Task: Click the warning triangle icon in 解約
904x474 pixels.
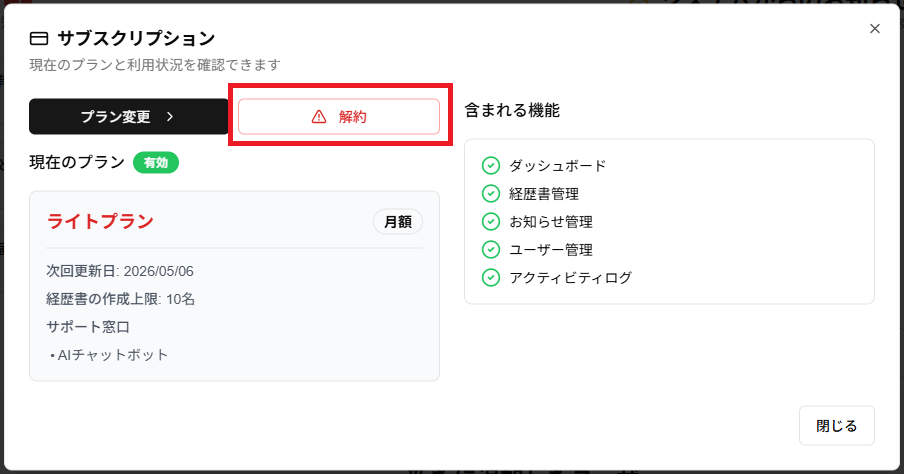Action: [x=319, y=116]
